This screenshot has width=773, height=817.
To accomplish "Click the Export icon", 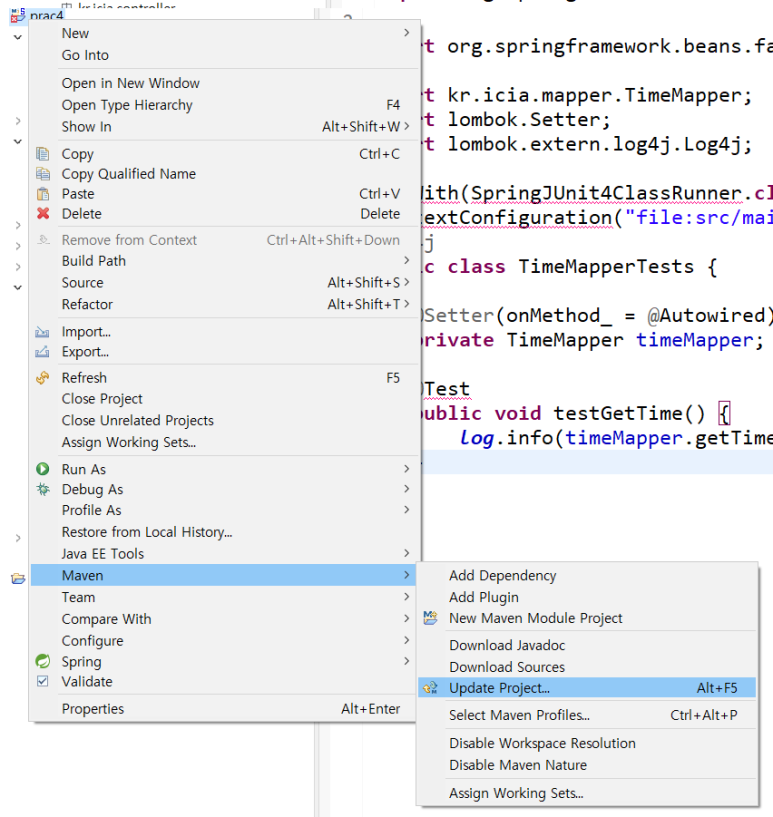I will point(42,352).
